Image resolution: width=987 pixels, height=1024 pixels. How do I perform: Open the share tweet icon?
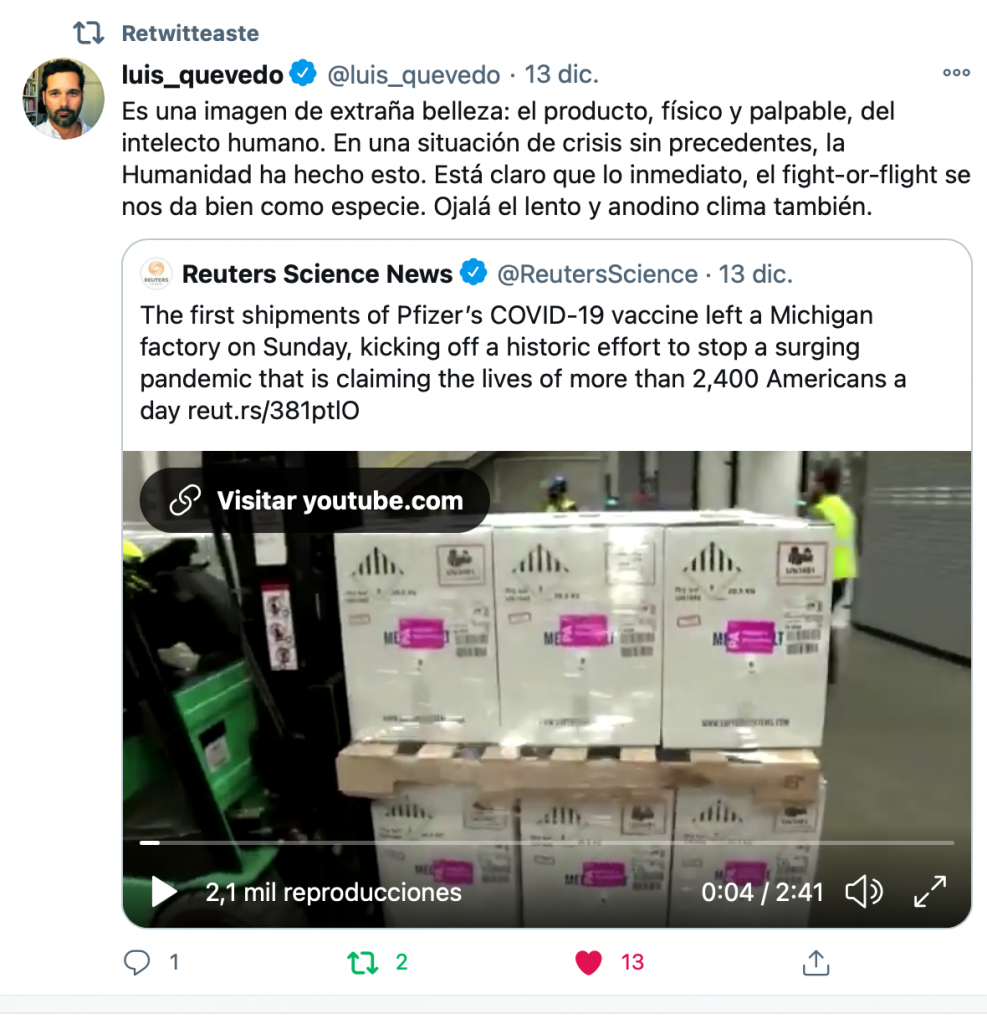pos(815,963)
